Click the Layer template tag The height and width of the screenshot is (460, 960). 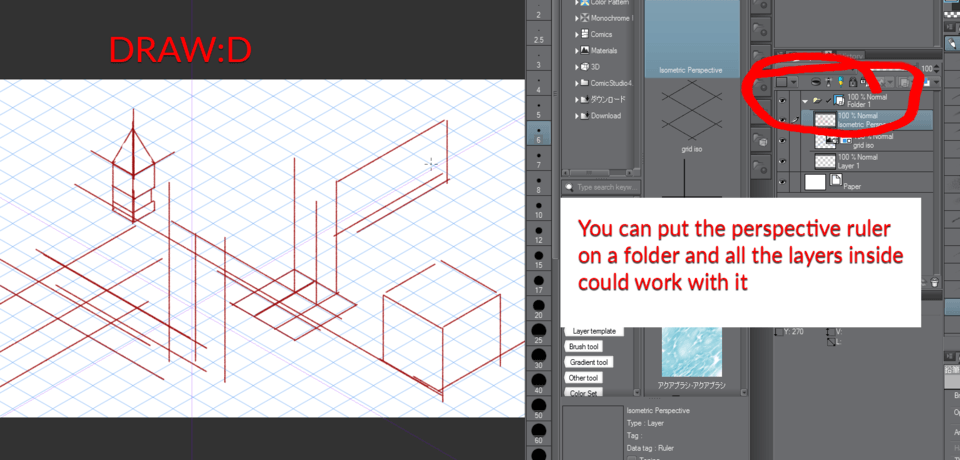[x=594, y=331]
